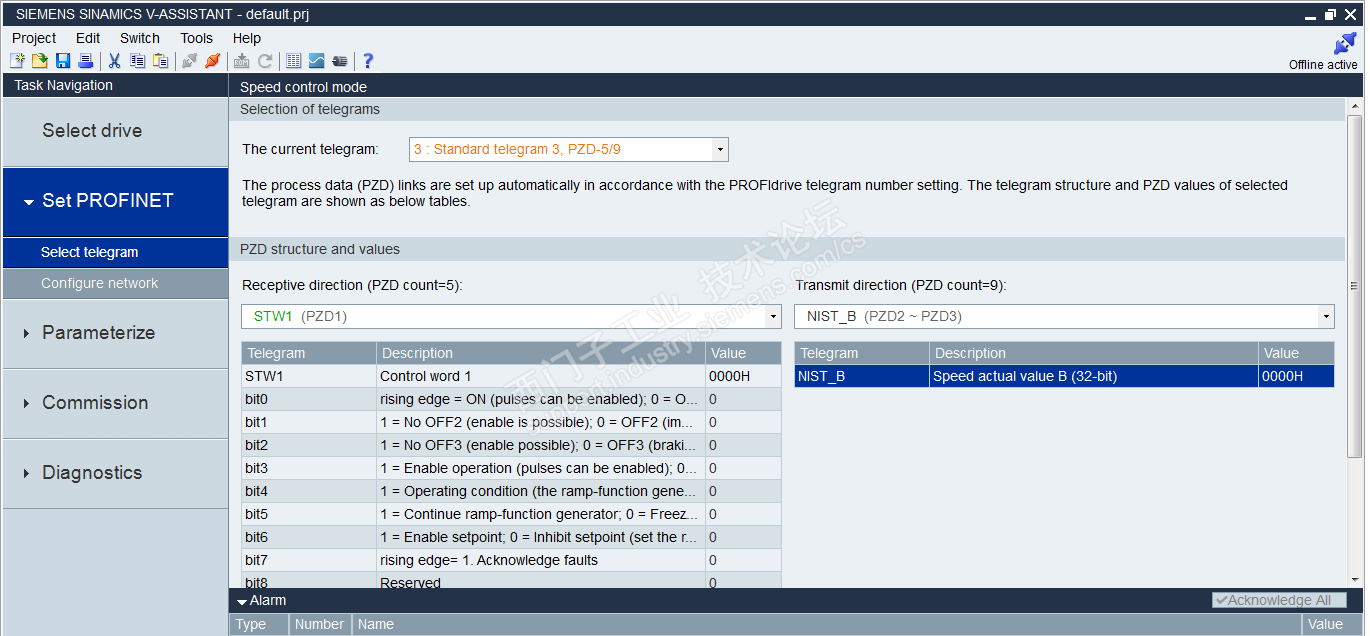
Task: Open Select telegram sub-item
Action: pos(116,252)
